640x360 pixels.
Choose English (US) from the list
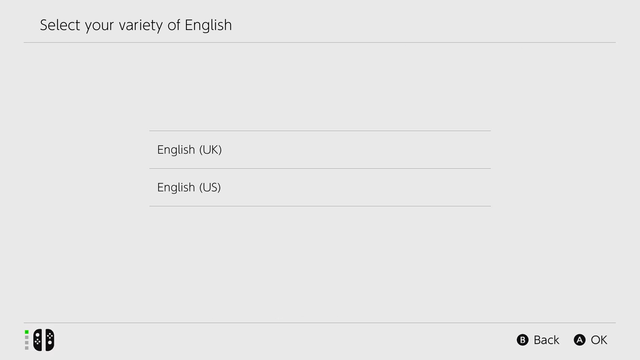pos(320,187)
